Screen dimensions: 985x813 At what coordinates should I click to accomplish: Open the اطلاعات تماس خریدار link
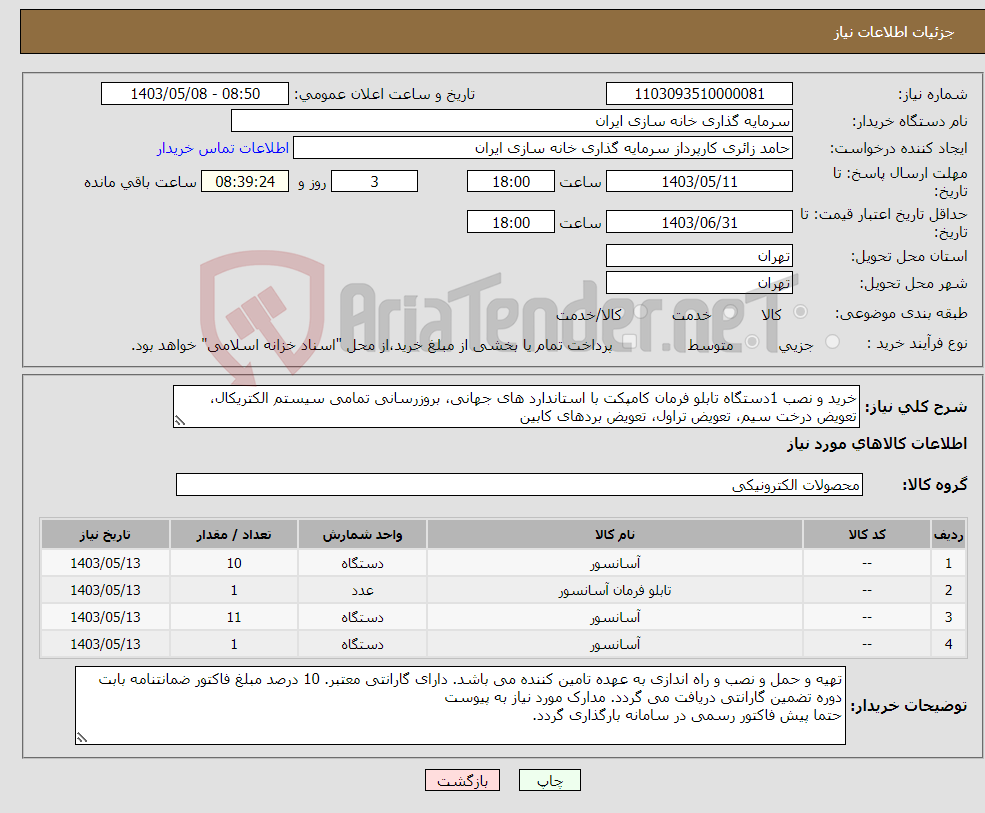tap(223, 148)
